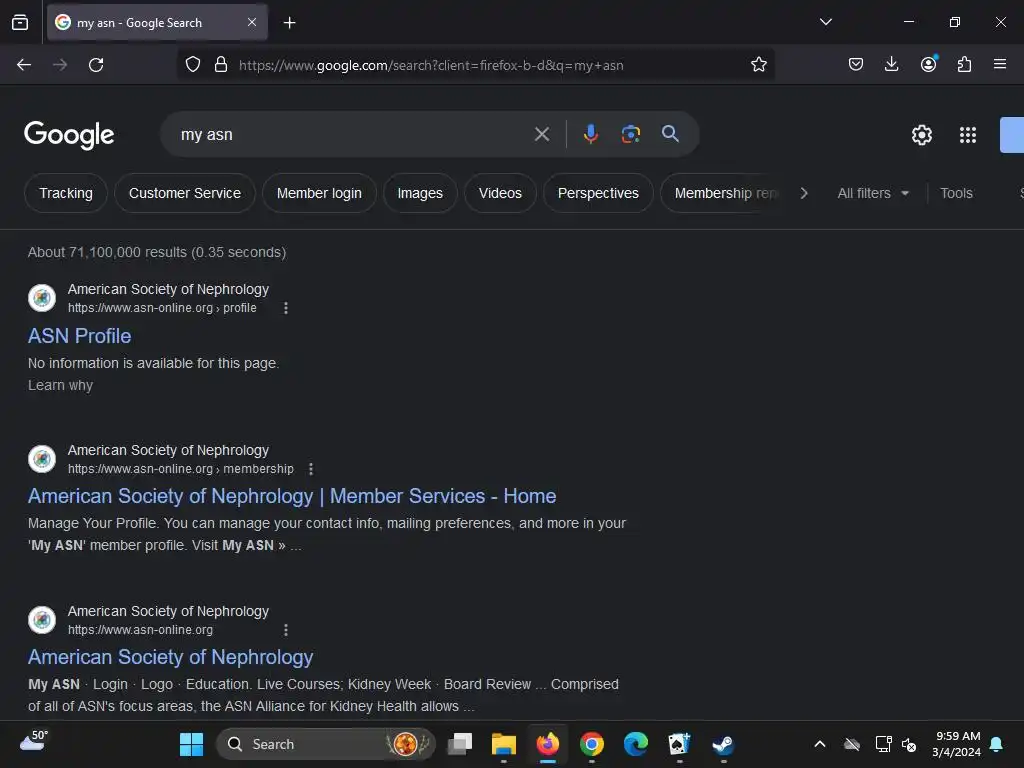Open the extensions puzzle icon
Screen dimensions: 1024x768
tap(964, 64)
